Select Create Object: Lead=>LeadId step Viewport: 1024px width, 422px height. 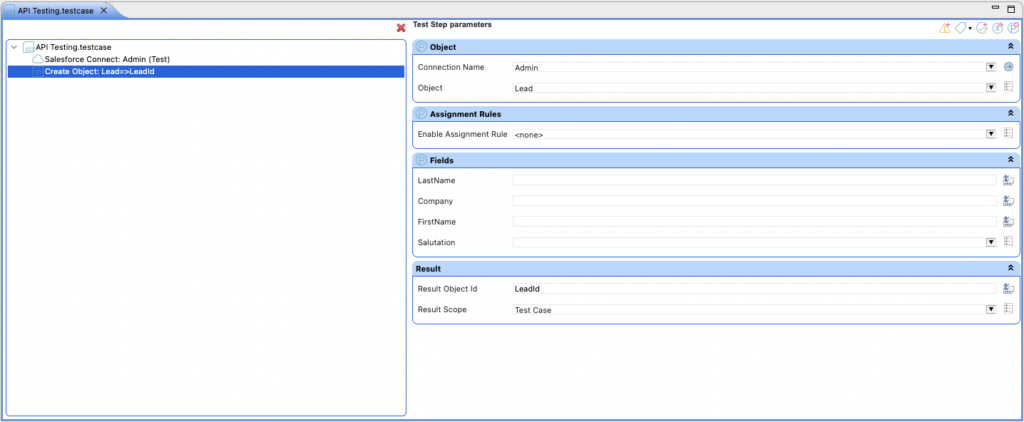pos(206,71)
